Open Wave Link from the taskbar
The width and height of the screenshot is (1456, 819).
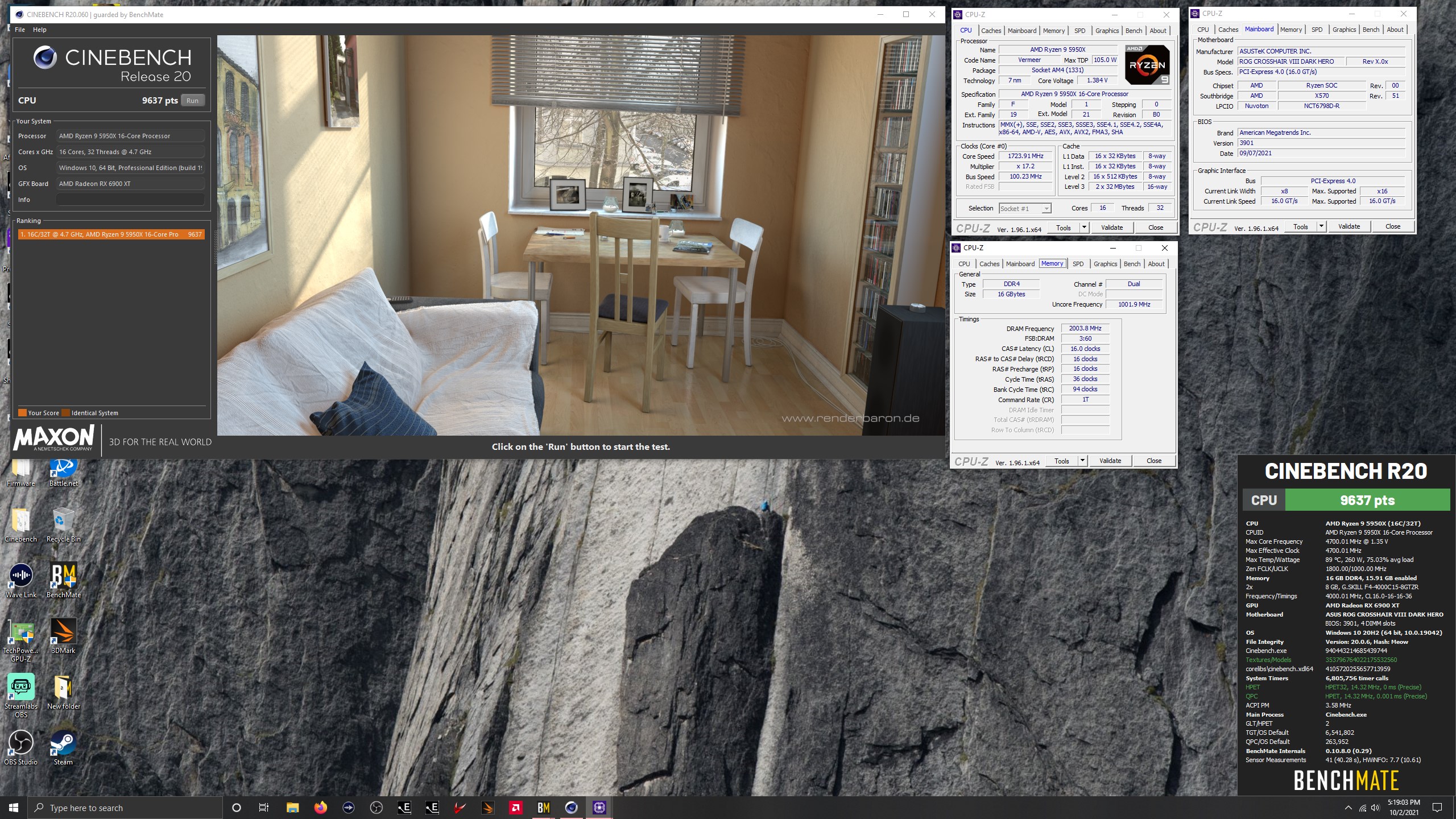click(x=349, y=808)
